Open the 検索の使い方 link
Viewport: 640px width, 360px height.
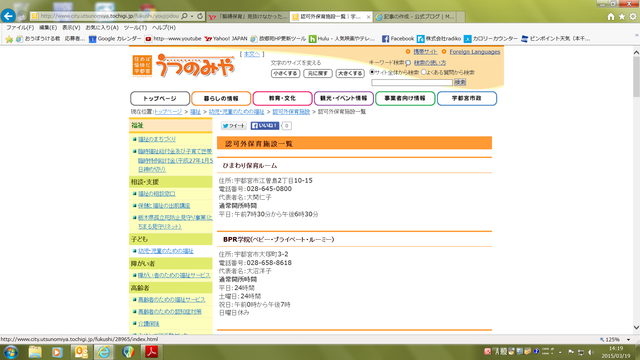[430, 63]
